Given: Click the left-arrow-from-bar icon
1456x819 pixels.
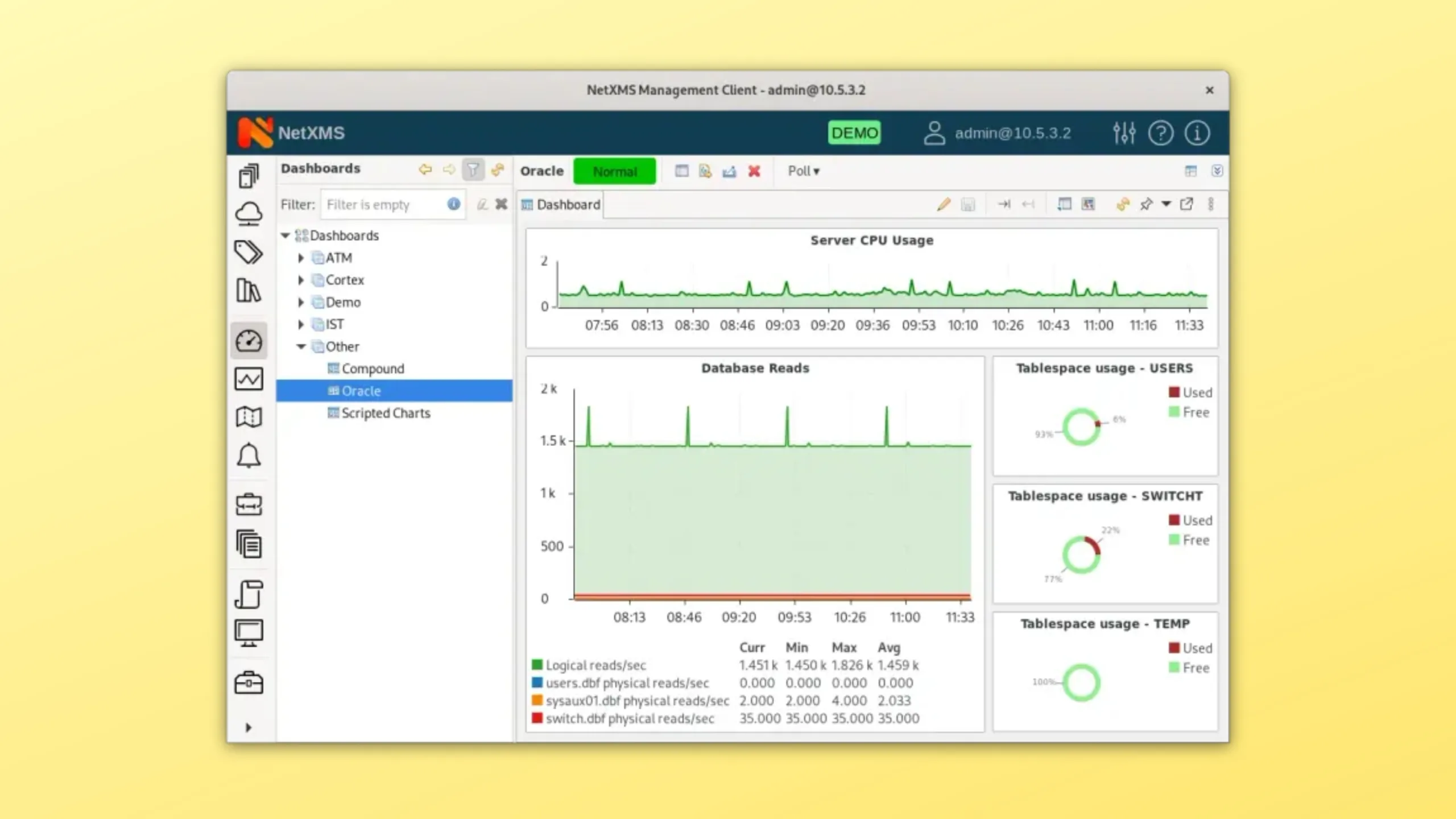Looking at the screenshot, I should [1028, 204].
